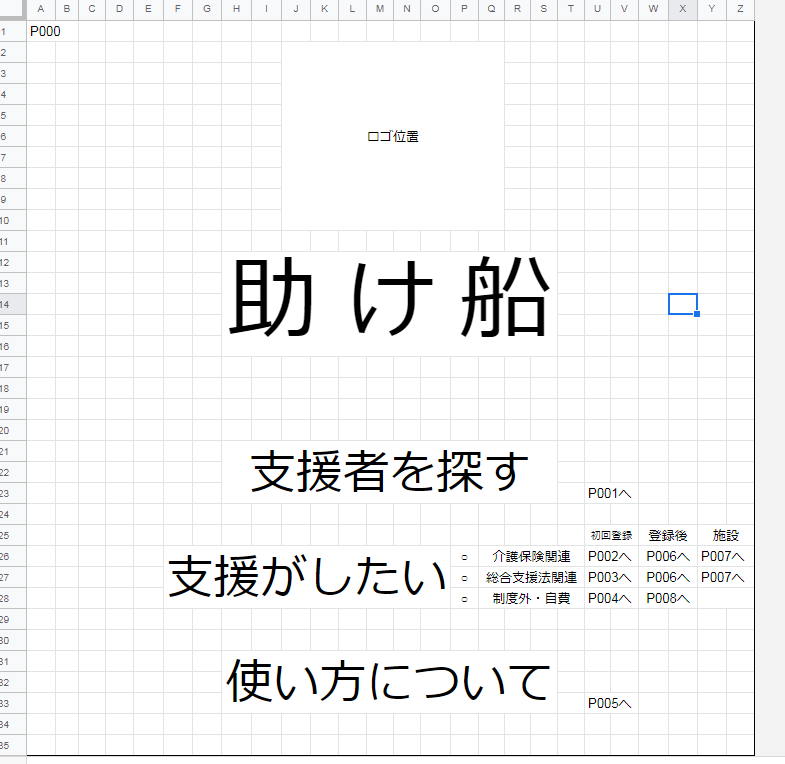
Task: Click the select-all corner box of the sheet
Action: [12, 9]
